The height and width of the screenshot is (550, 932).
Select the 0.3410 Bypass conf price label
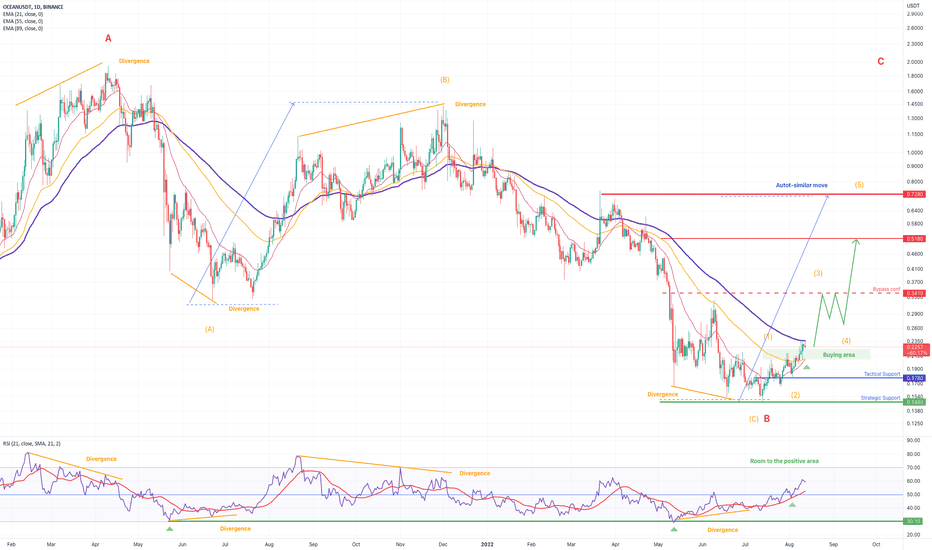click(x=915, y=293)
